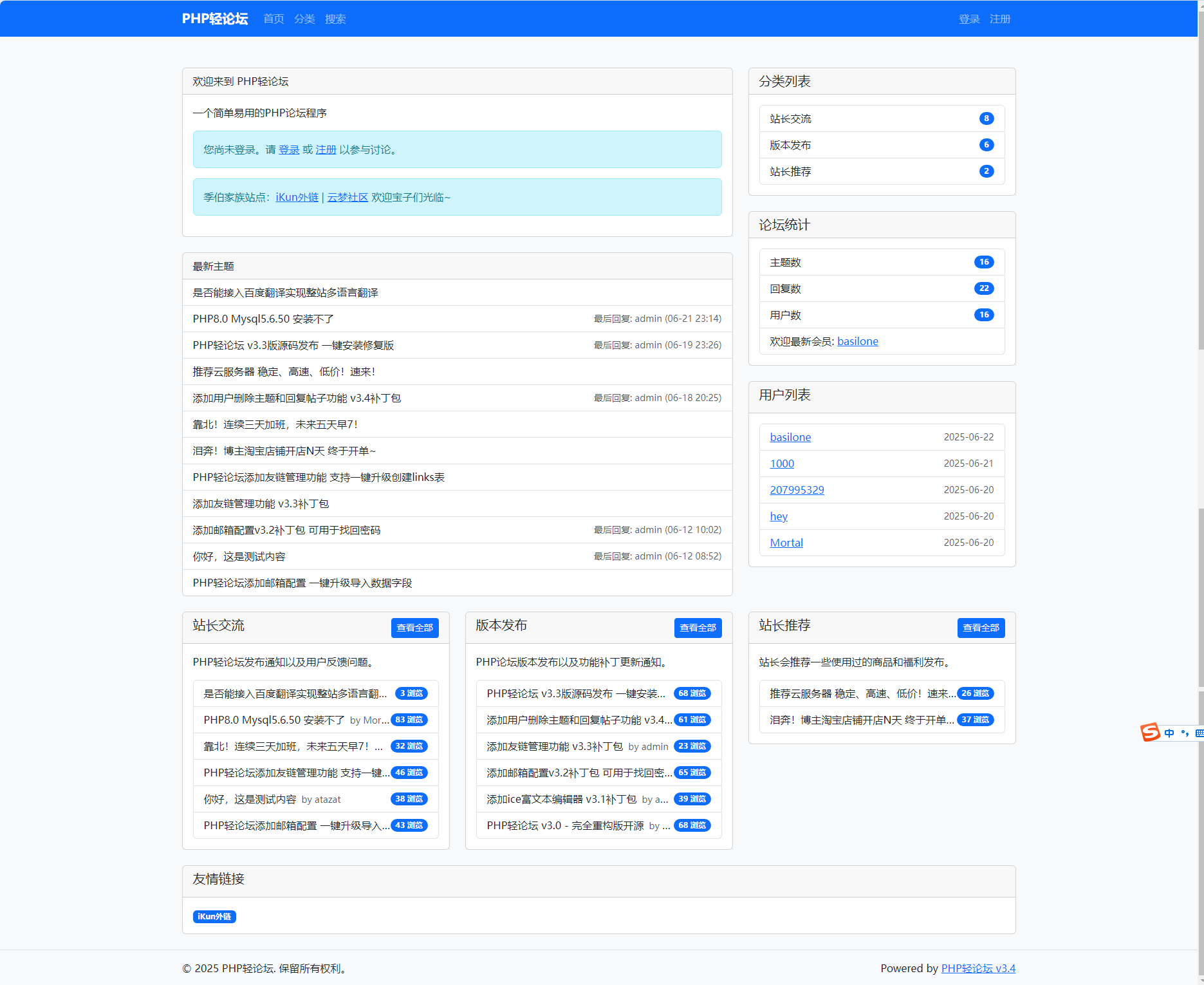Toggle Chinese input mode indicator 中
Viewport: 1204px width, 985px height.
(1169, 733)
